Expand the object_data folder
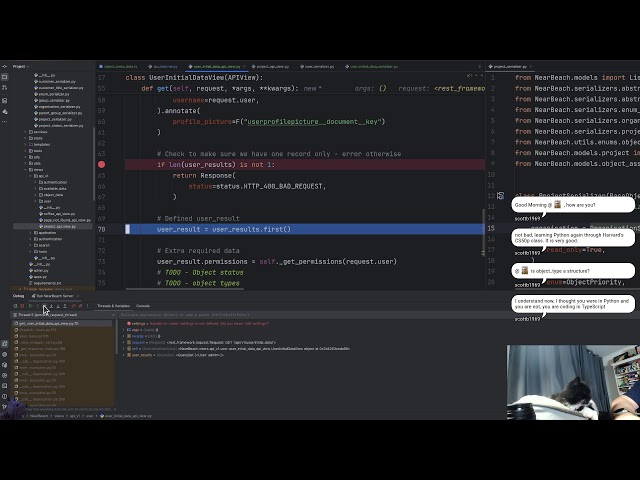Image resolution: width=640 pixels, height=480 pixels. pyautogui.click(x=35, y=195)
